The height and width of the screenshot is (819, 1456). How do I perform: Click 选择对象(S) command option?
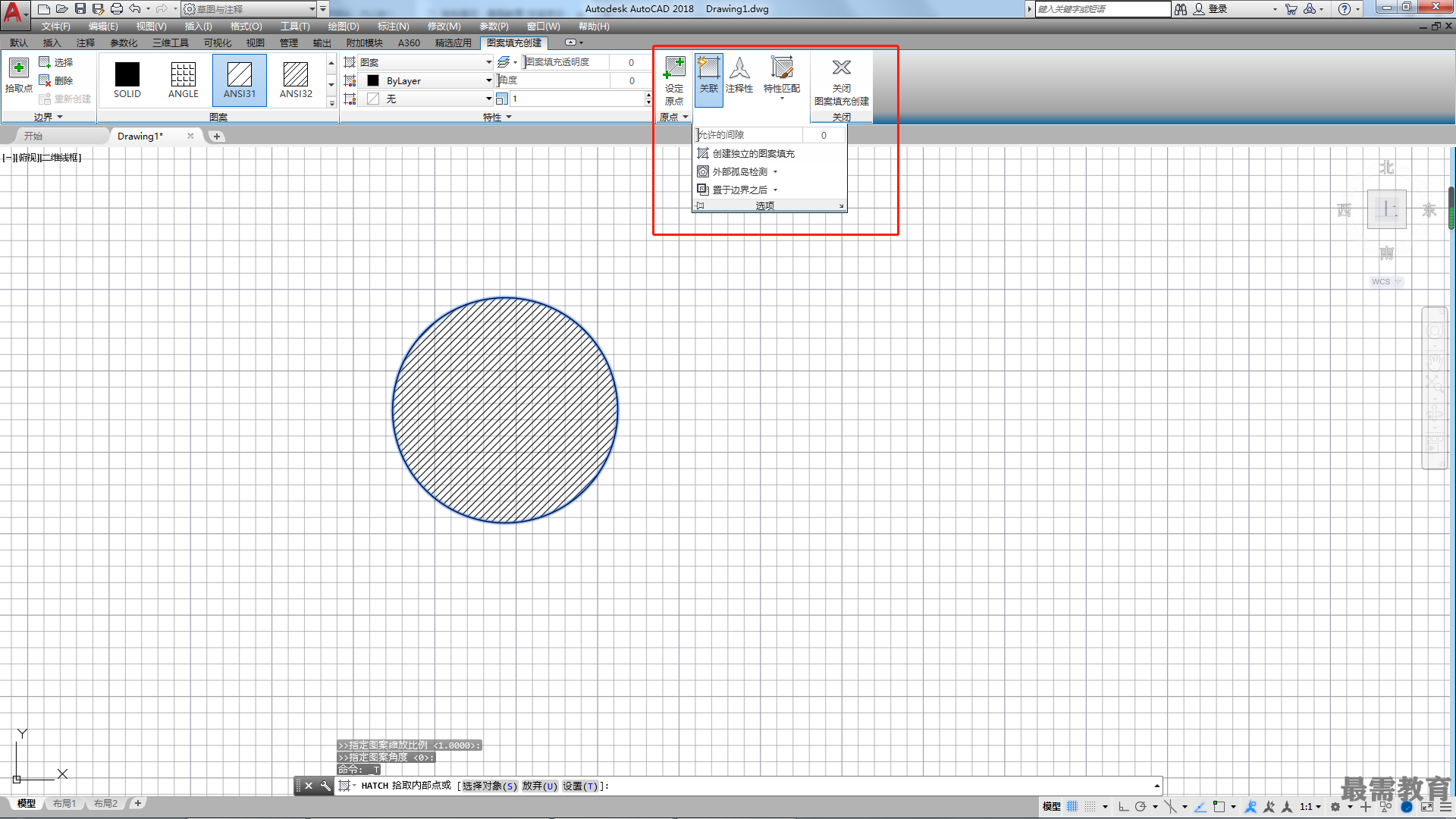click(490, 786)
